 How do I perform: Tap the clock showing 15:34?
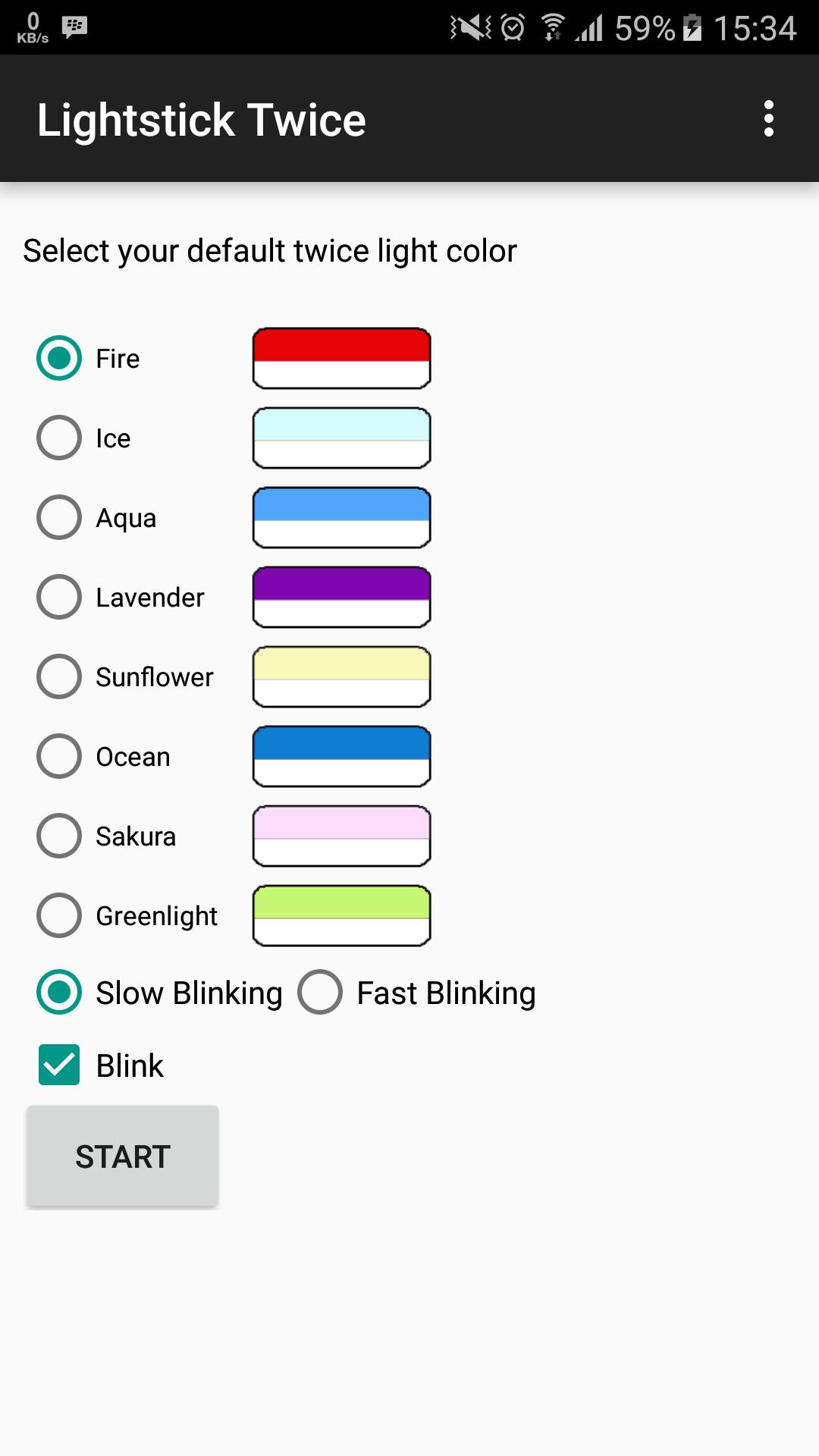[755, 28]
